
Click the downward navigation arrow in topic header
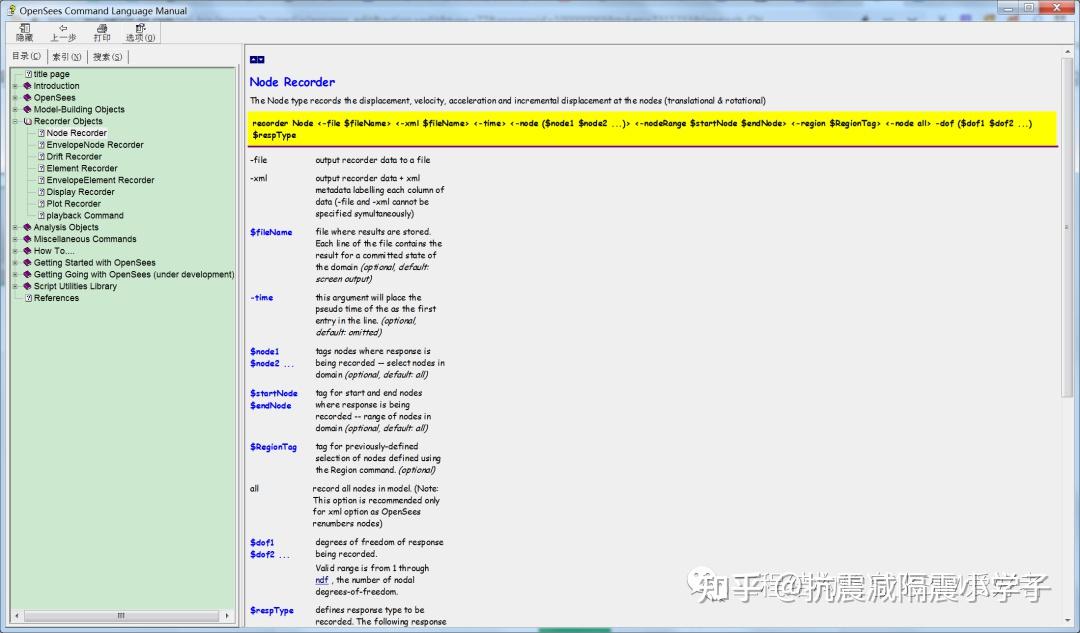pyautogui.click(x=261, y=59)
